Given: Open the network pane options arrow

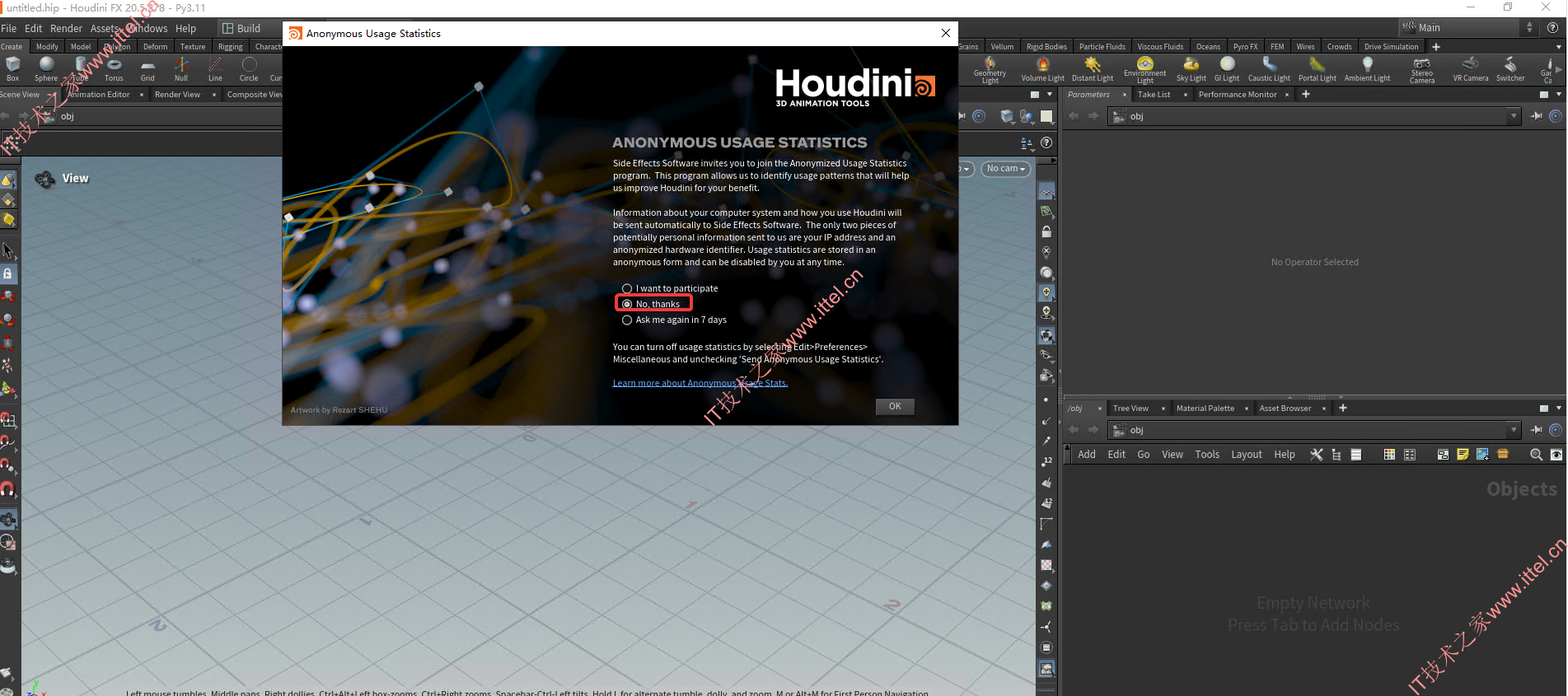Looking at the screenshot, I should pyautogui.click(x=1558, y=409).
